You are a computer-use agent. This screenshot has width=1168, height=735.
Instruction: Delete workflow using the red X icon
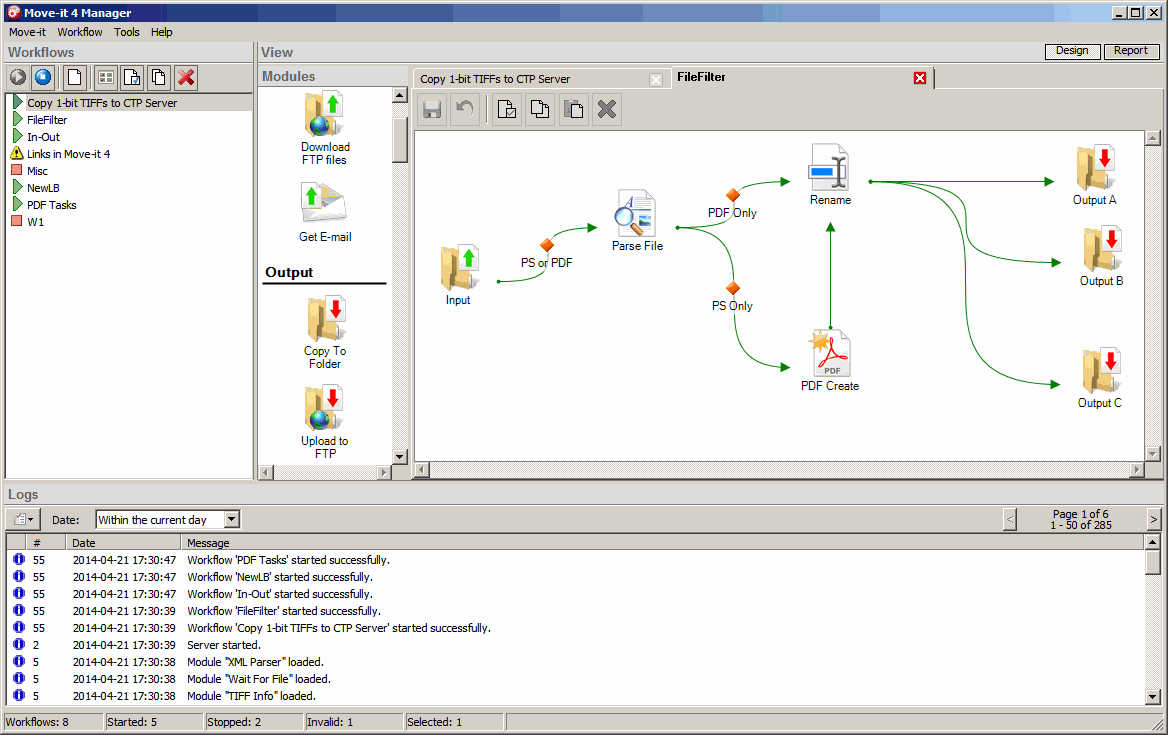coord(186,77)
